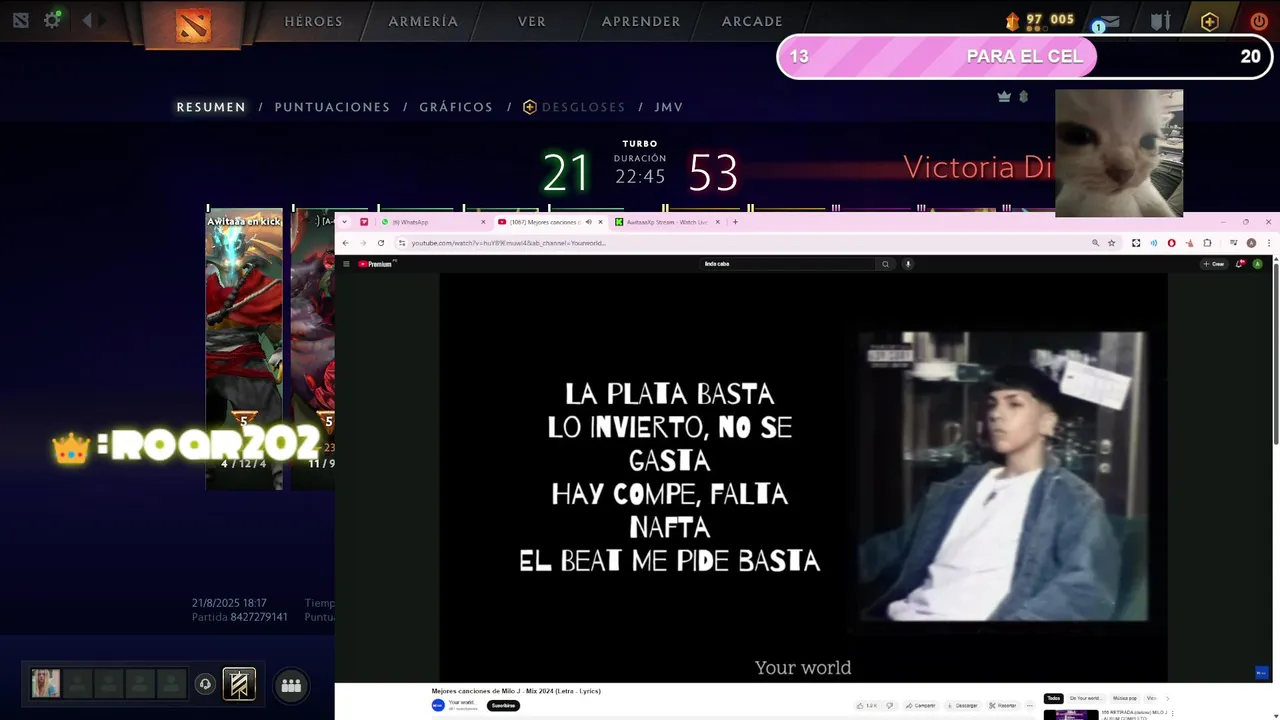
Task: Reload the YouTube page
Action: point(381,243)
